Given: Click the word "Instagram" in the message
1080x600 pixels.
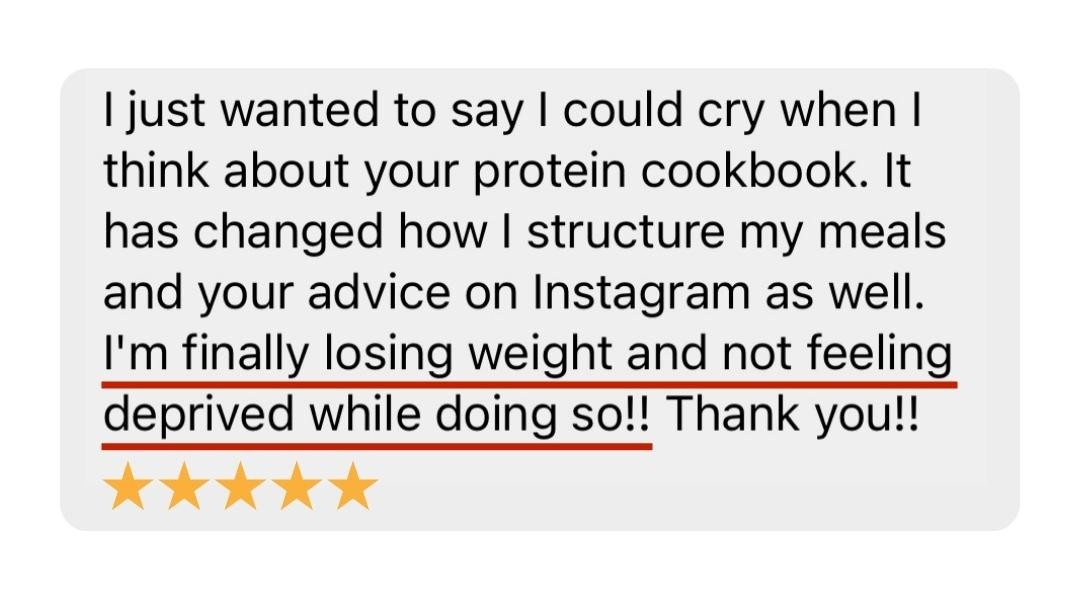Looking at the screenshot, I should (x=641, y=293).
